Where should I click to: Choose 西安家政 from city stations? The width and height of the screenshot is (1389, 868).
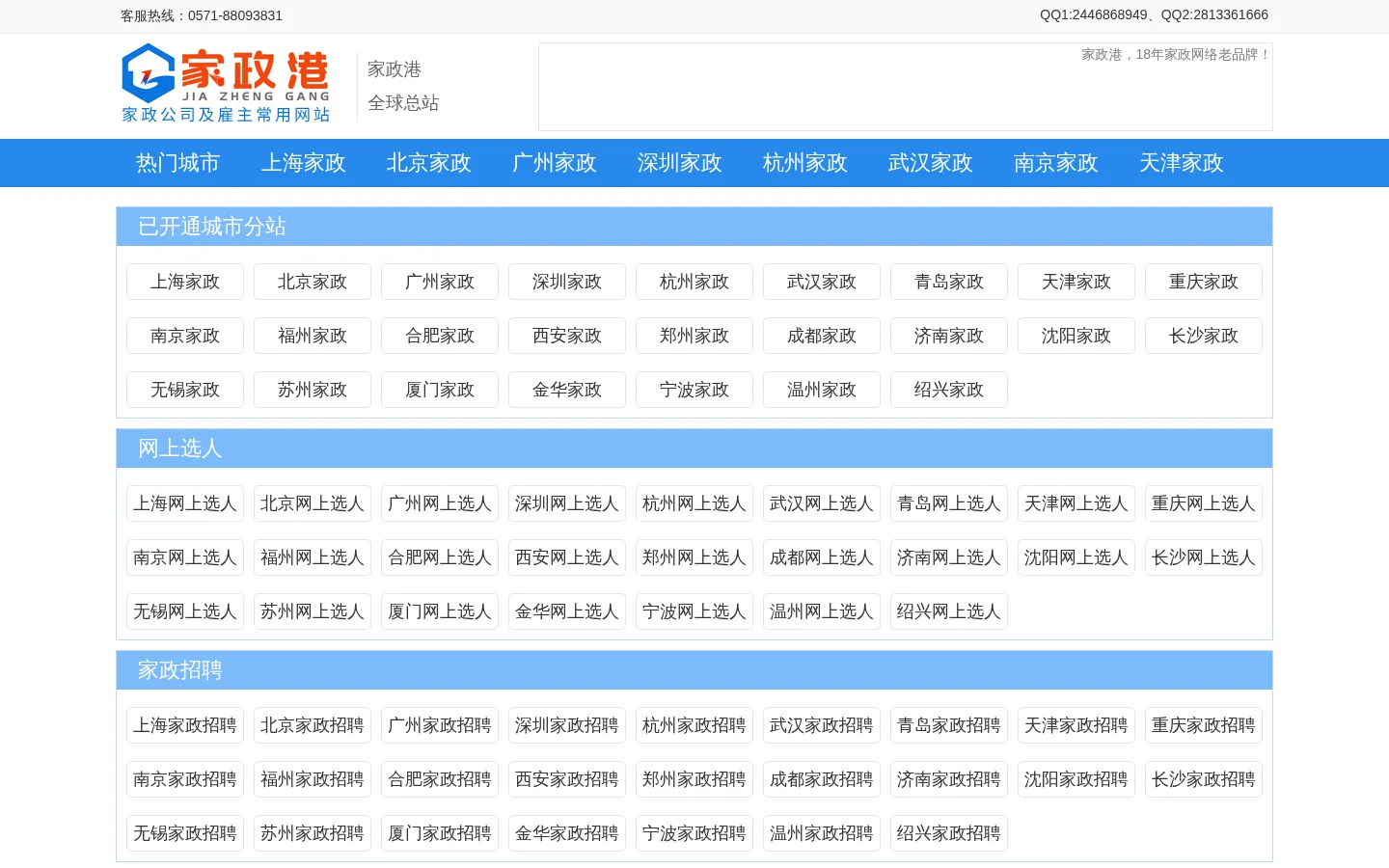coord(567,336)
